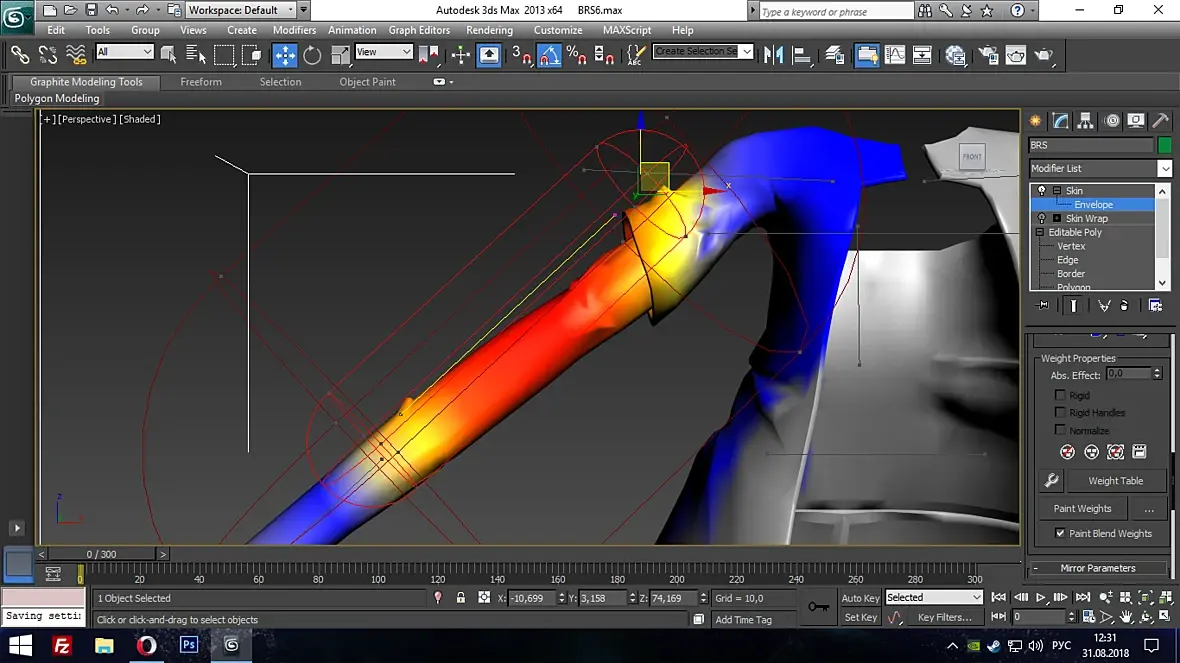Click the time slider 0 / 300 handle
The image size is (1180, 663).
[102, 554]
